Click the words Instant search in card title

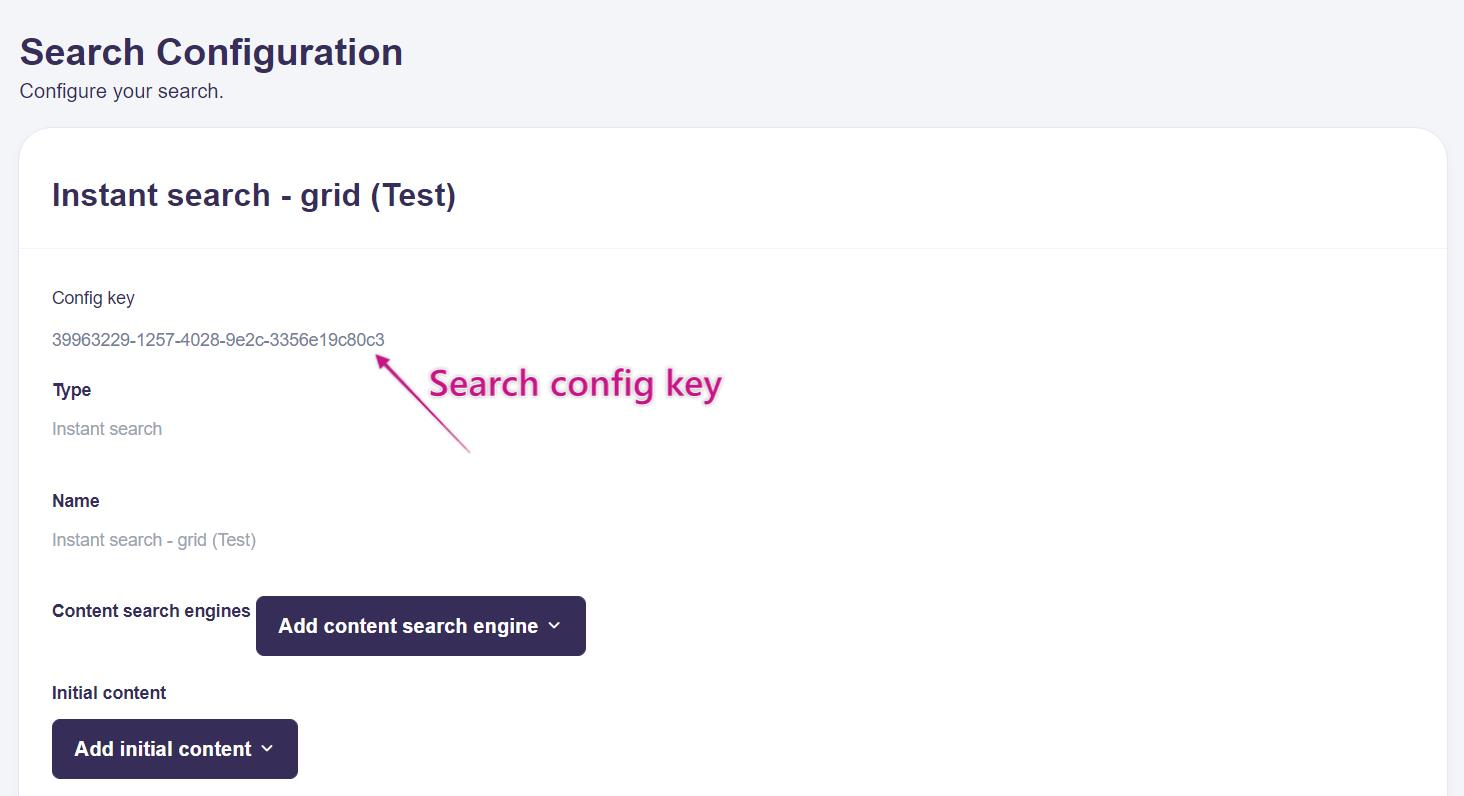pyautogui.click(x=161, y=195)
